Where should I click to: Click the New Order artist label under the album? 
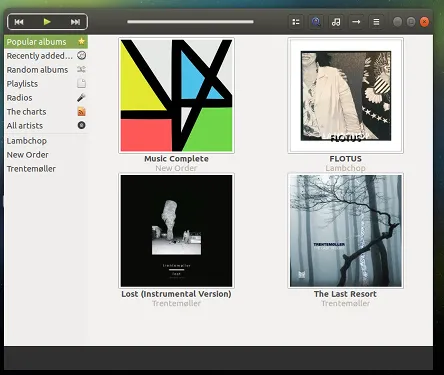pos(176,168)
